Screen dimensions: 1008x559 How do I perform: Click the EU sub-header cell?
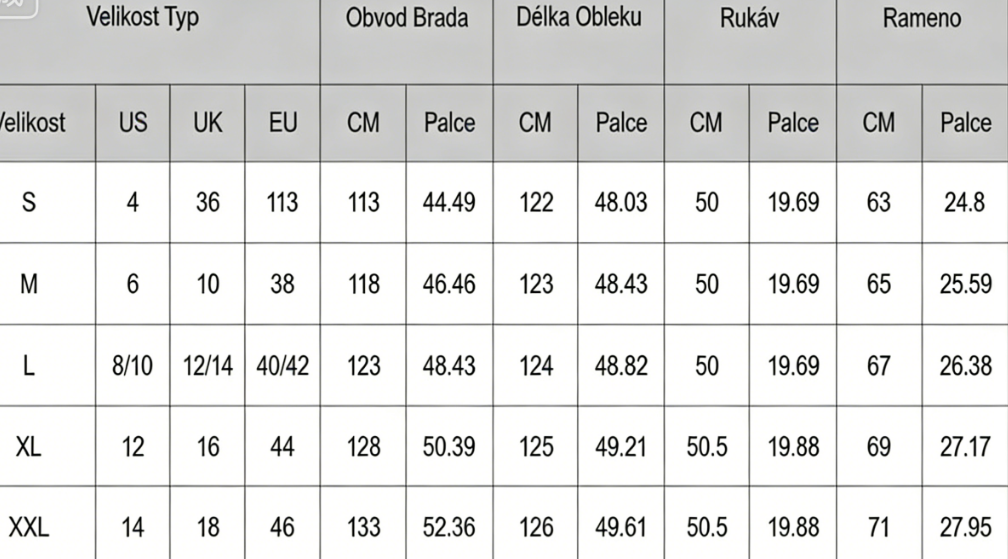point(283,122)
